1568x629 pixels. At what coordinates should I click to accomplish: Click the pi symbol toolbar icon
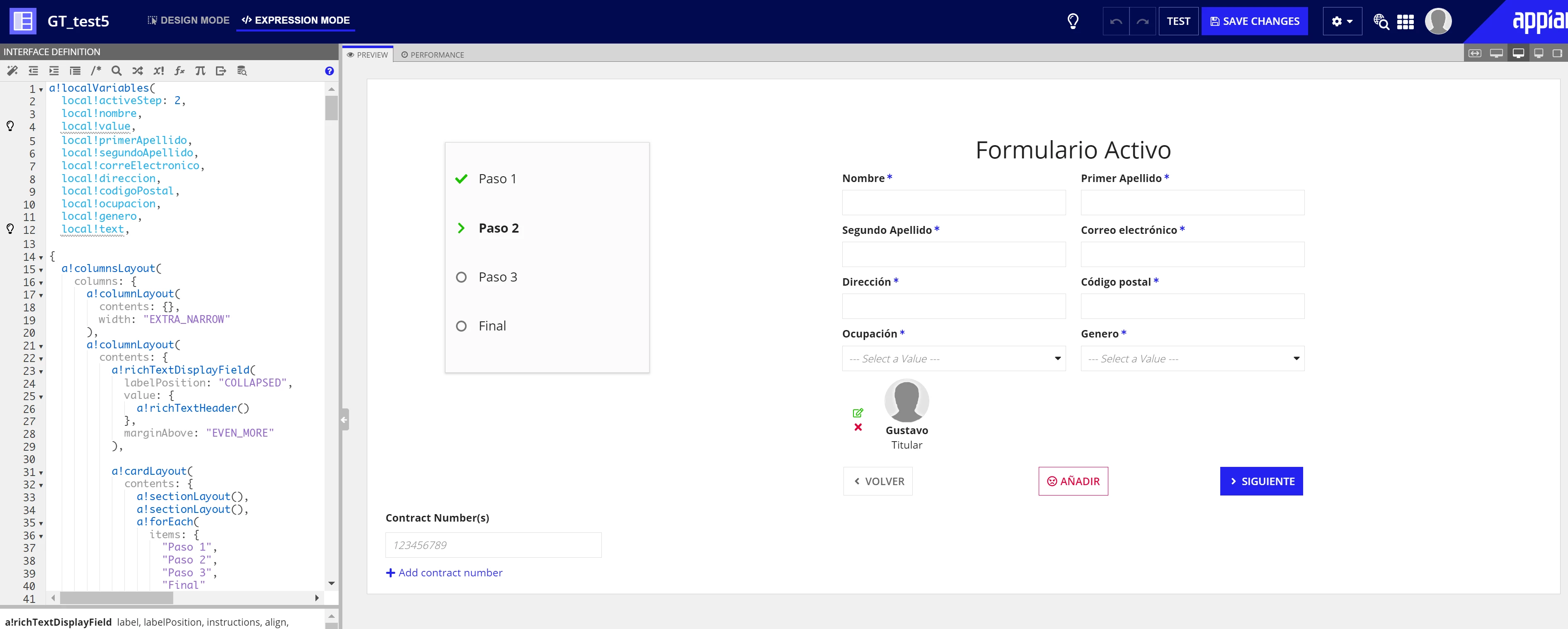click(200, 70)
